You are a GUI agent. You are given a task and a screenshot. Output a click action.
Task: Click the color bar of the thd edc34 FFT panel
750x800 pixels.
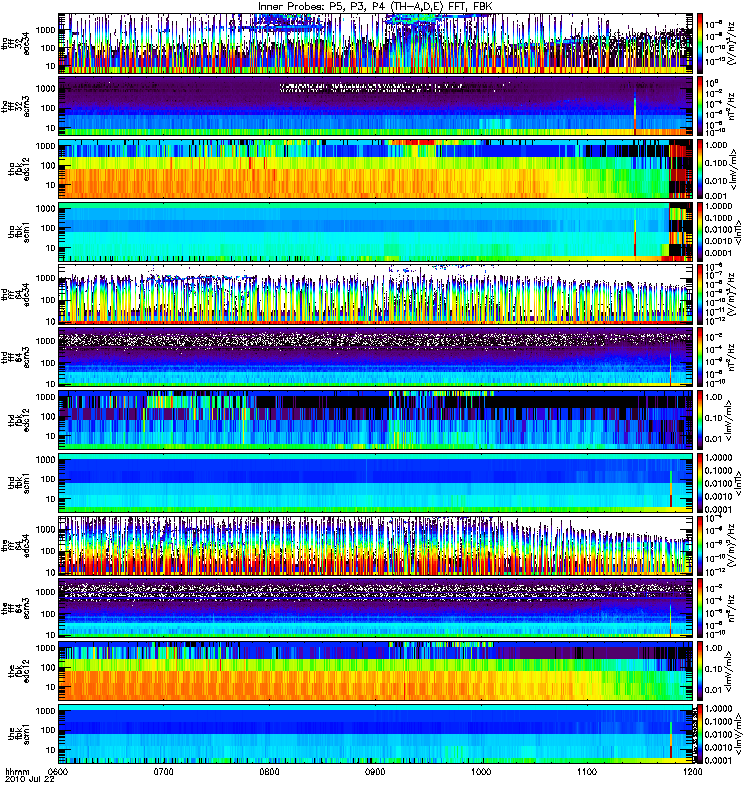tap(699, 294)
